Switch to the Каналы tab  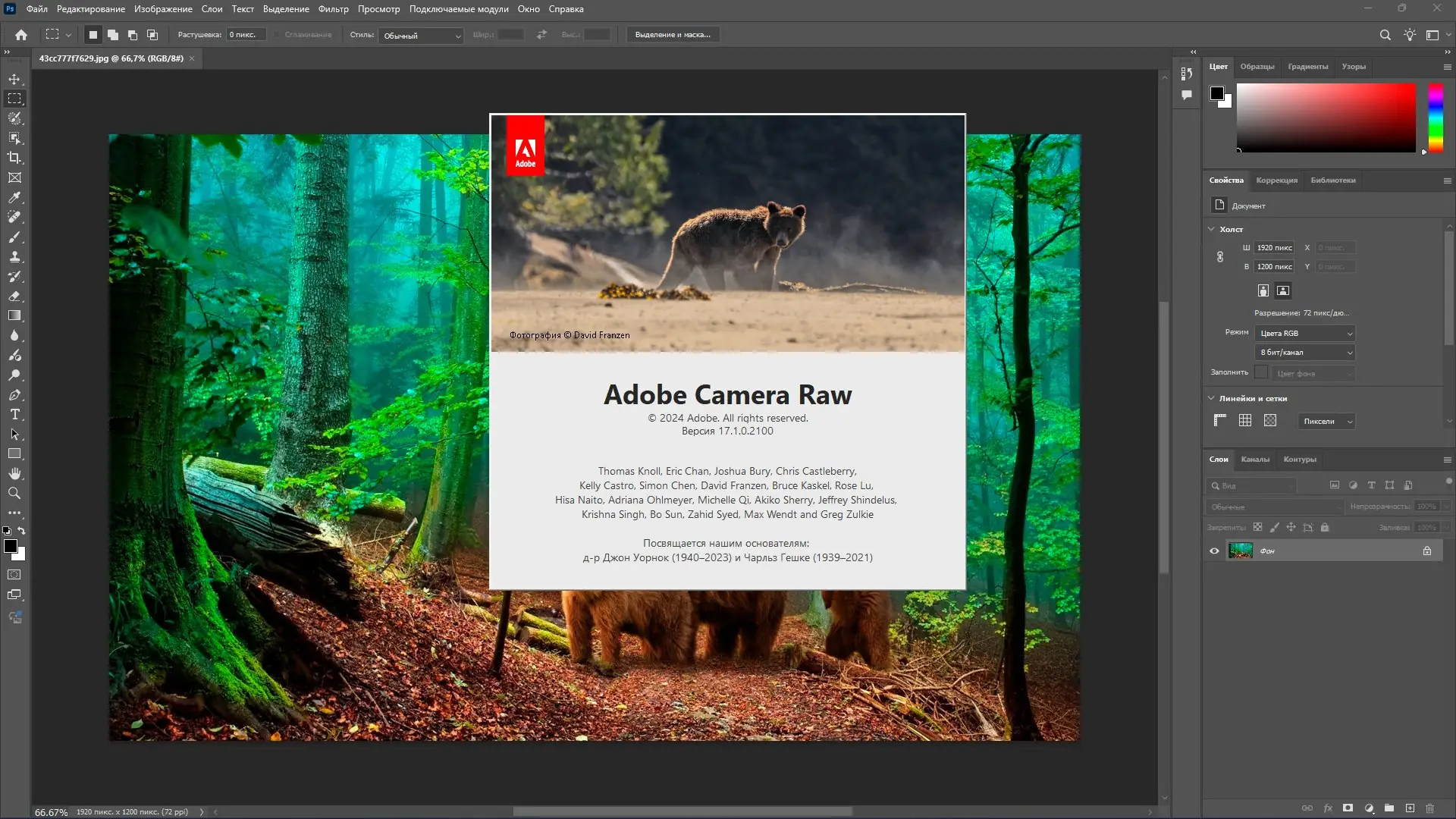1255,460
